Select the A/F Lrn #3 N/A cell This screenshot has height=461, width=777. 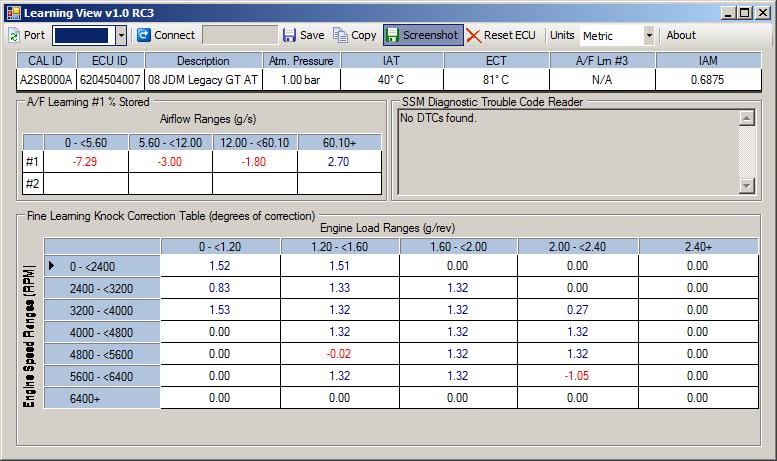coord(602,80)
